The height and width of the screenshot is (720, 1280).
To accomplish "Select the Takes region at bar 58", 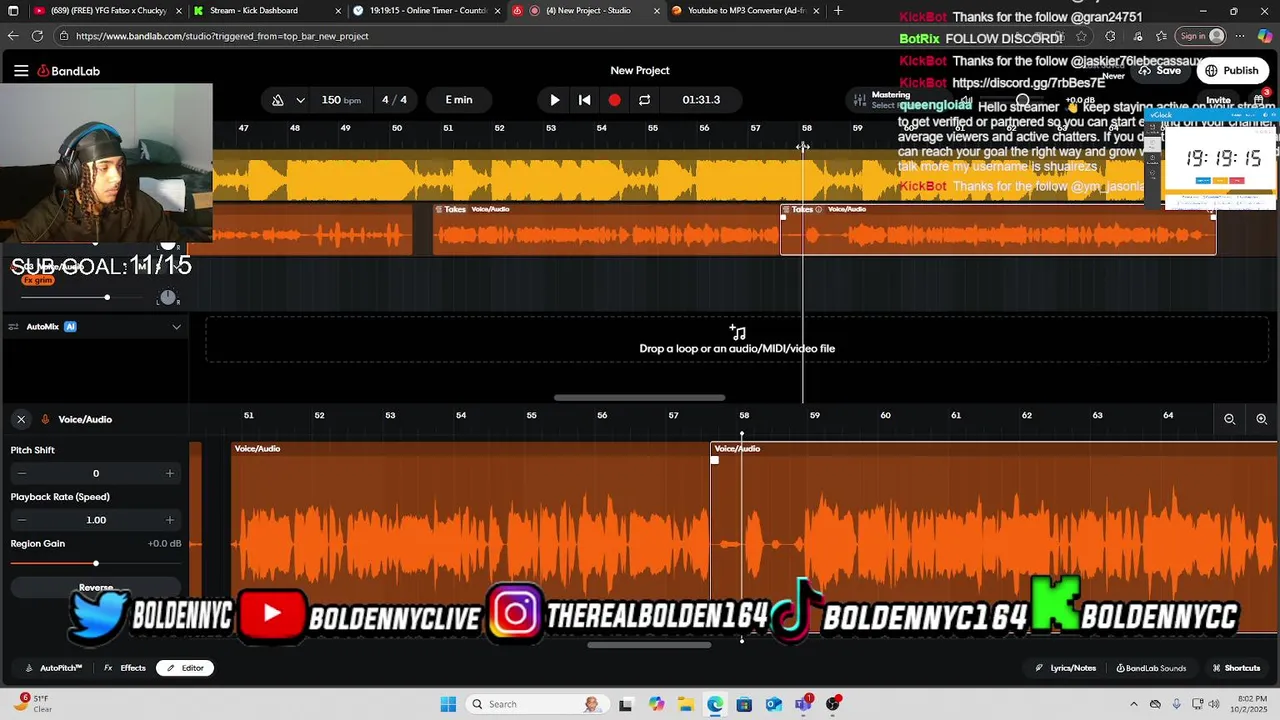I will (x=998, y=231).
